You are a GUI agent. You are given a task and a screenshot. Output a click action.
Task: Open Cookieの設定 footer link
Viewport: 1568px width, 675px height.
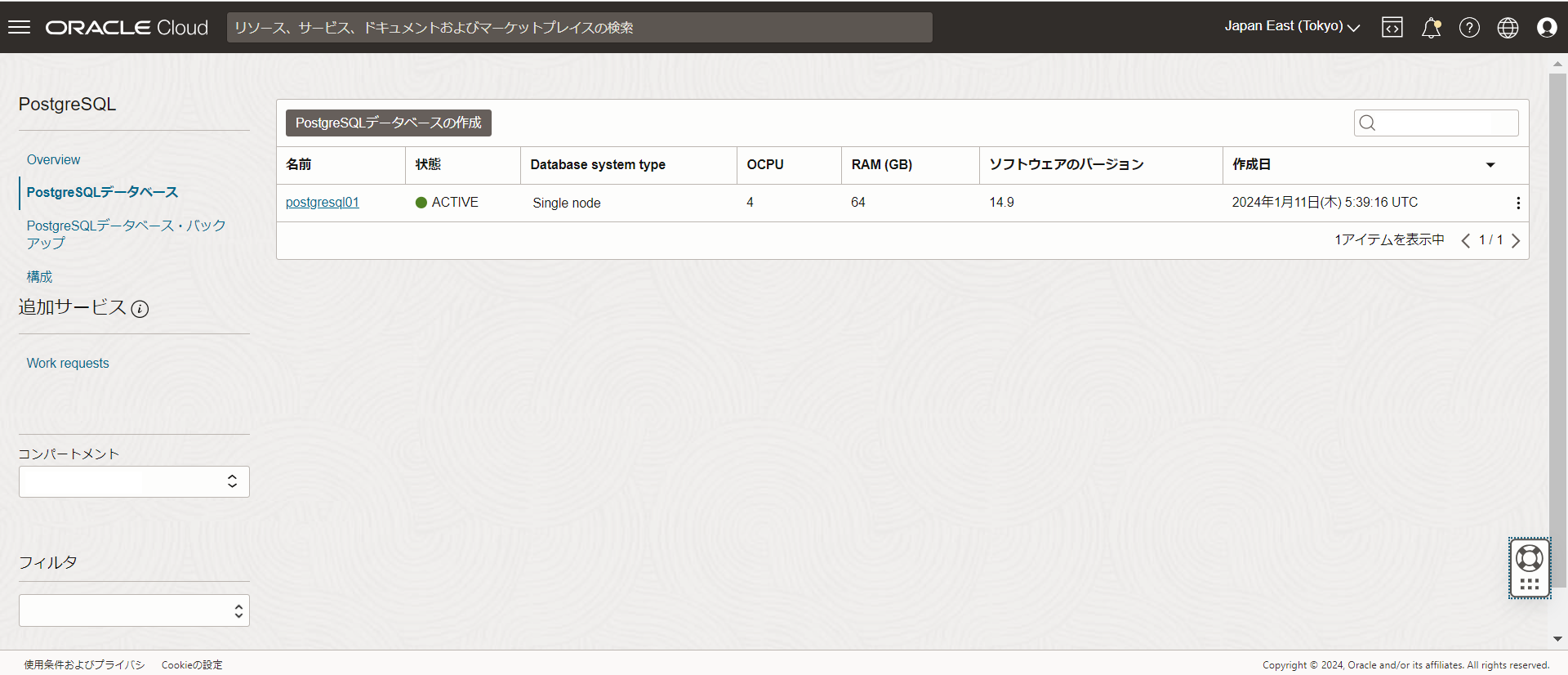click(x=192, y=664)
